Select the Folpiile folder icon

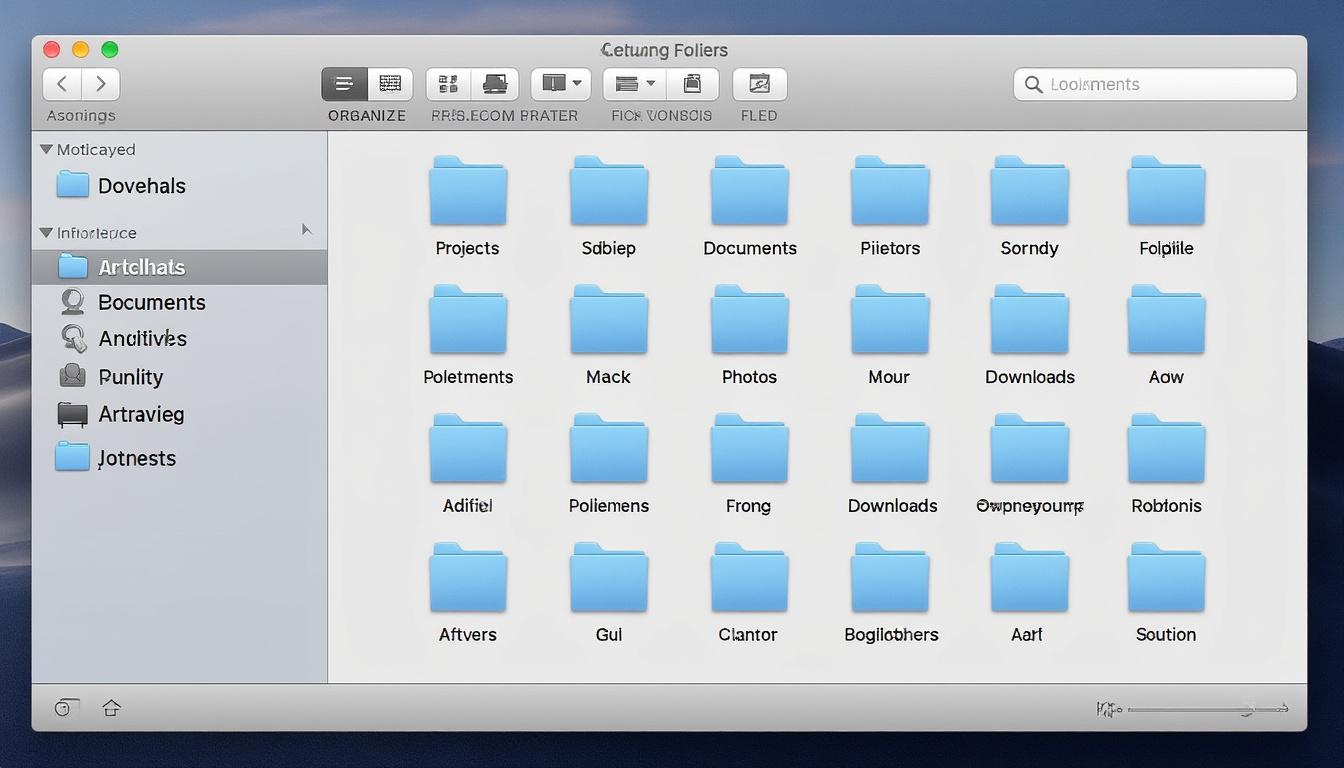click(x=1166, y=190)
